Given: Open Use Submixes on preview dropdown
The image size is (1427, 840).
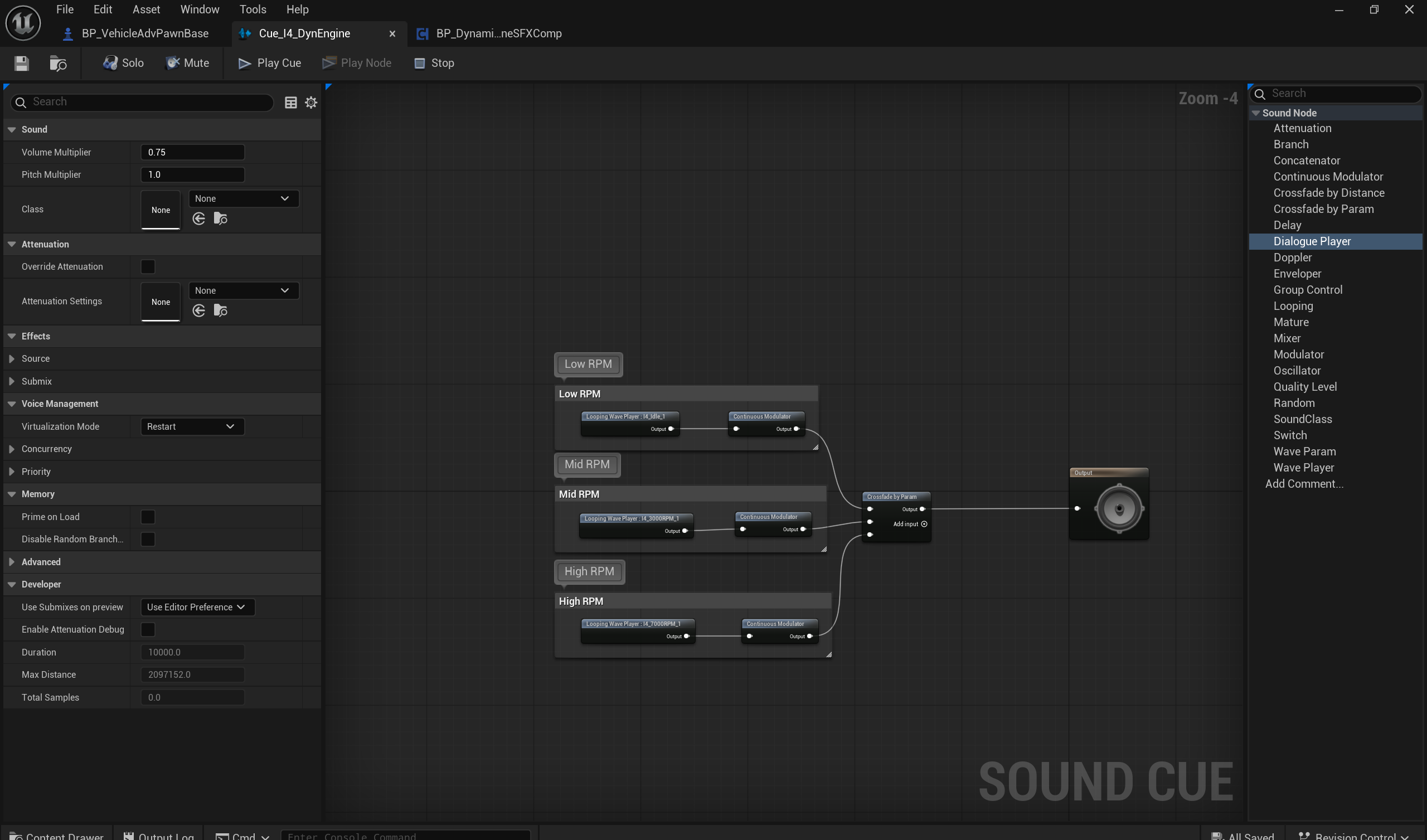Looking at the screenshot, I should [x=198, y=607].
